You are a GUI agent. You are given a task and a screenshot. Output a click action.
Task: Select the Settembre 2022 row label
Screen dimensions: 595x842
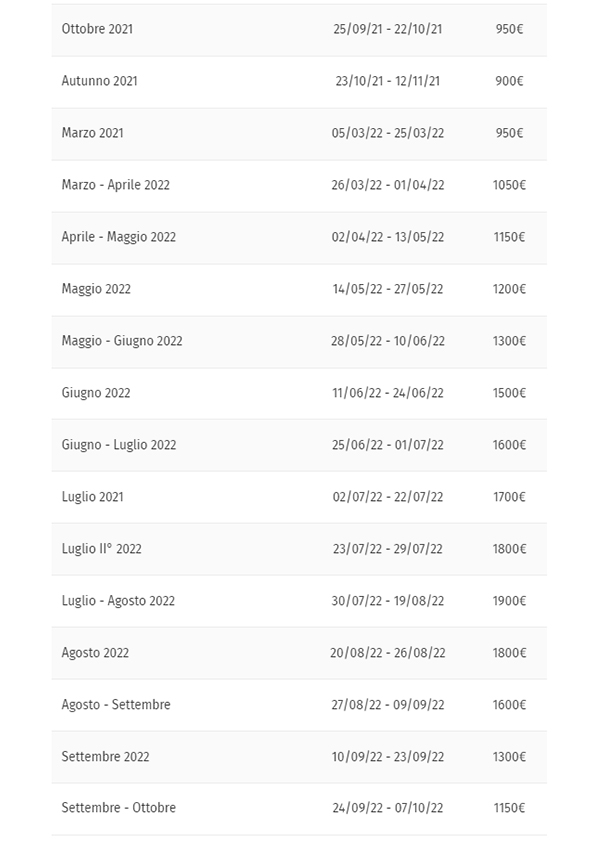105,757
